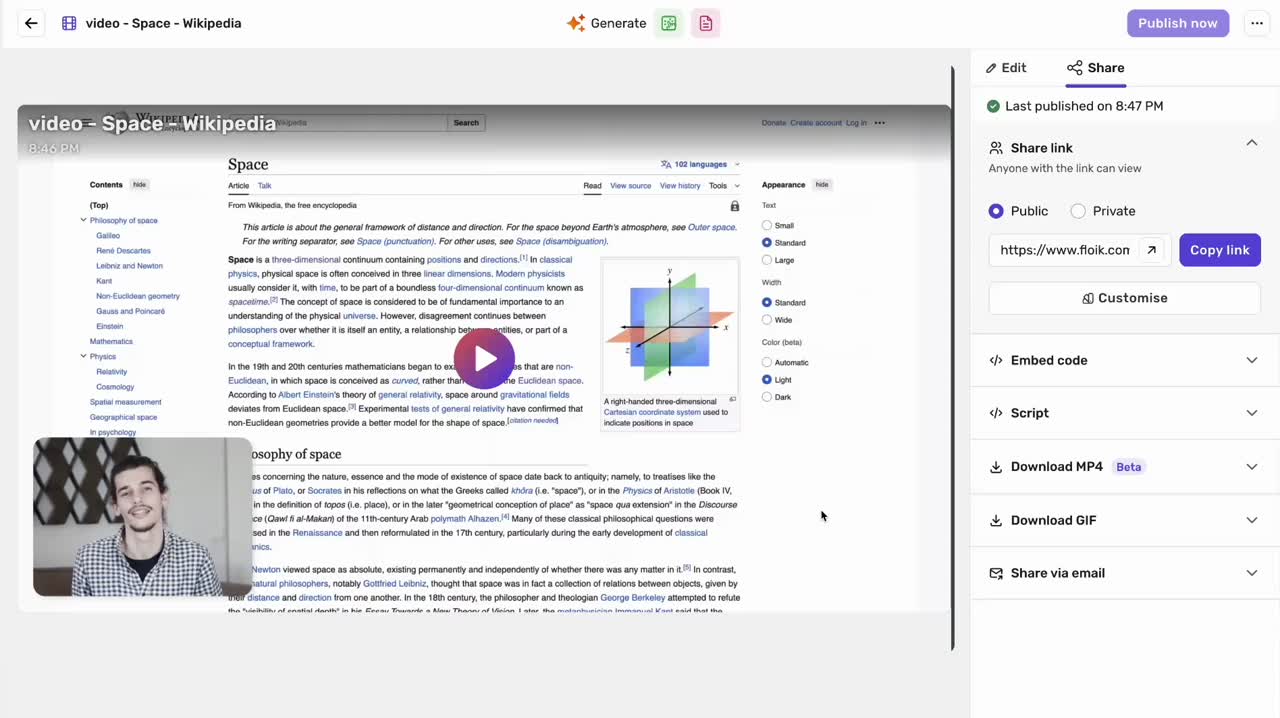Select Standard text size radio
1280x718 pixels.
coord(767,243)
